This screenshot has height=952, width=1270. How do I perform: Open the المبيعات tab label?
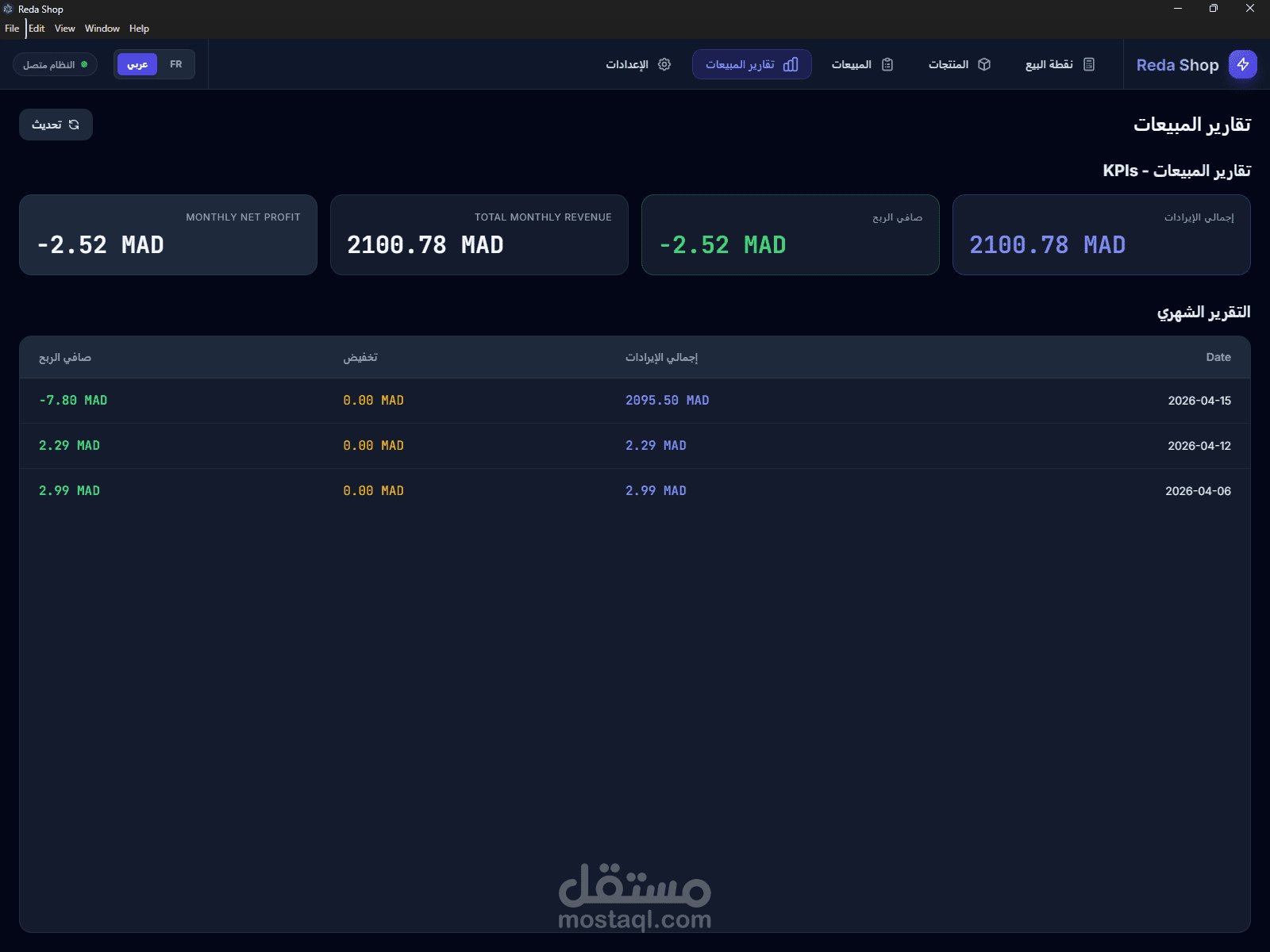pos(852,64)
